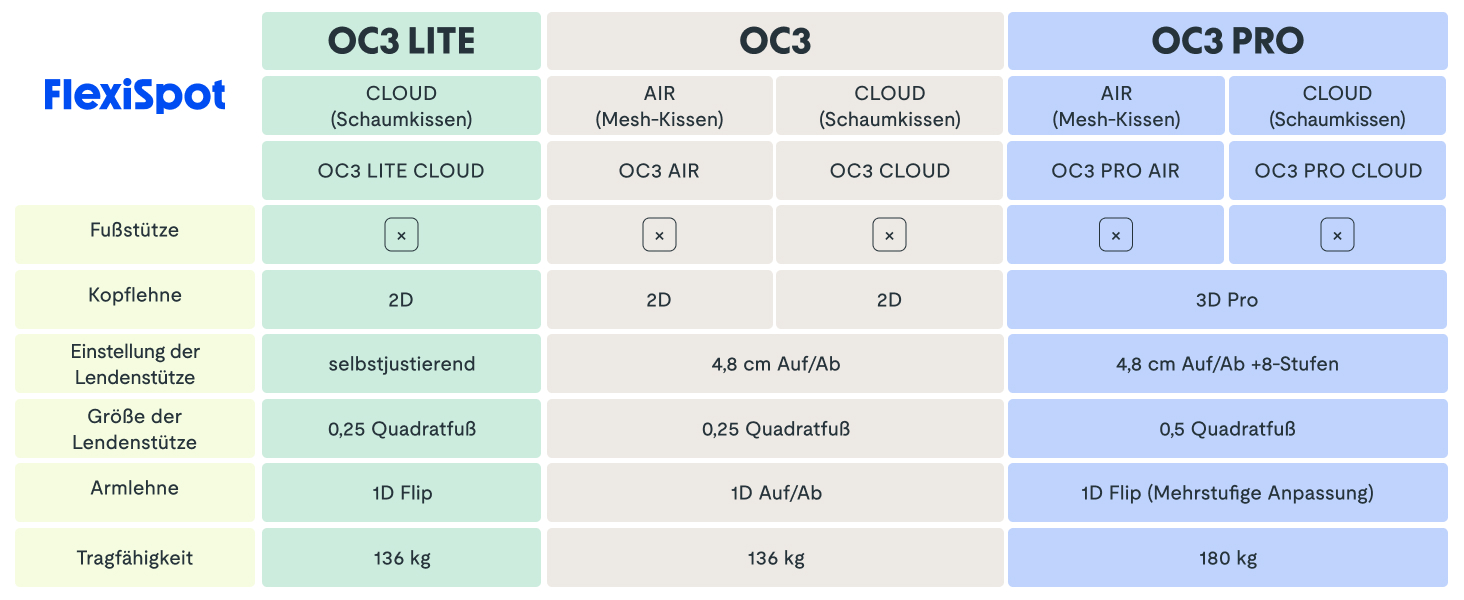Click the FlexiSpot logo
This screenshot has width=1464, height=600.
pyautogui.click(x=135, y=96)
